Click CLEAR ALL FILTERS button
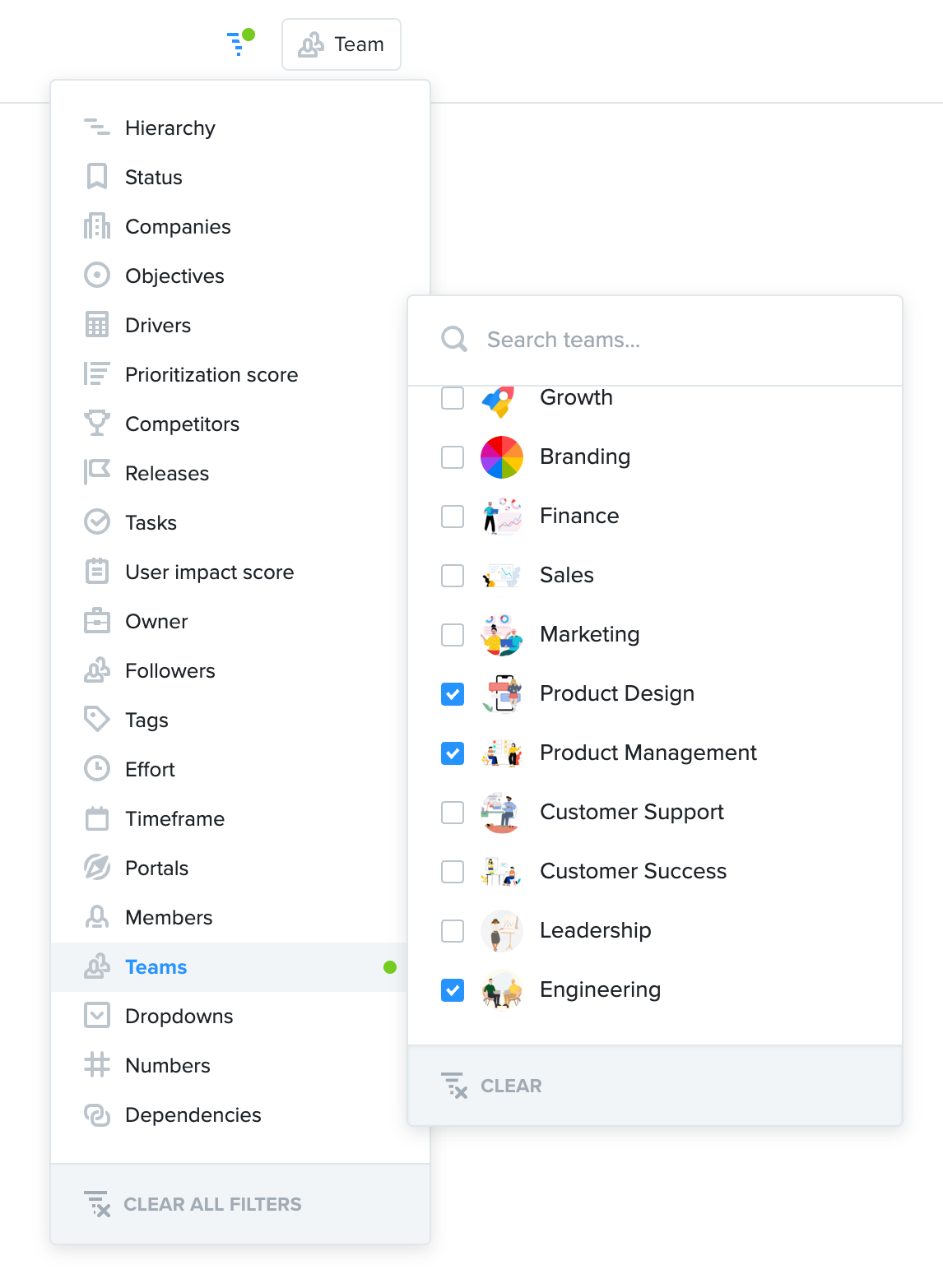The image size is (943, 1288). [x=193, y=1204]
